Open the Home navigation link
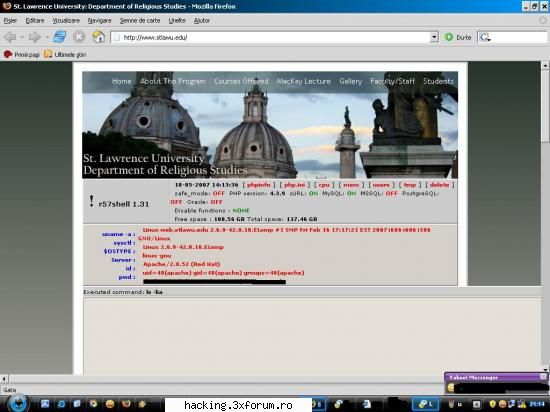 click(121, 81)
